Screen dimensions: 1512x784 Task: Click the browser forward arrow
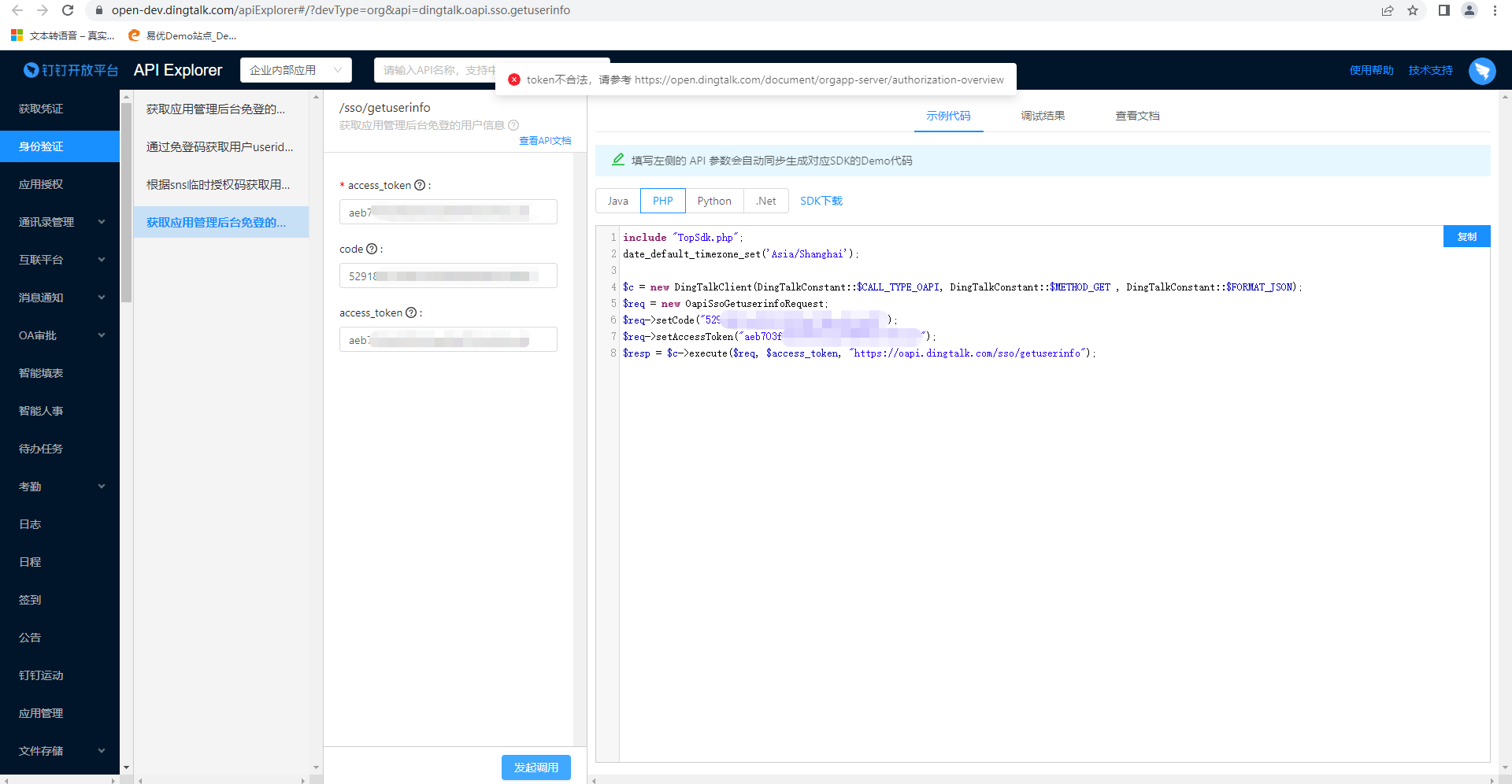pyautogui.click(x=43, y=10)
